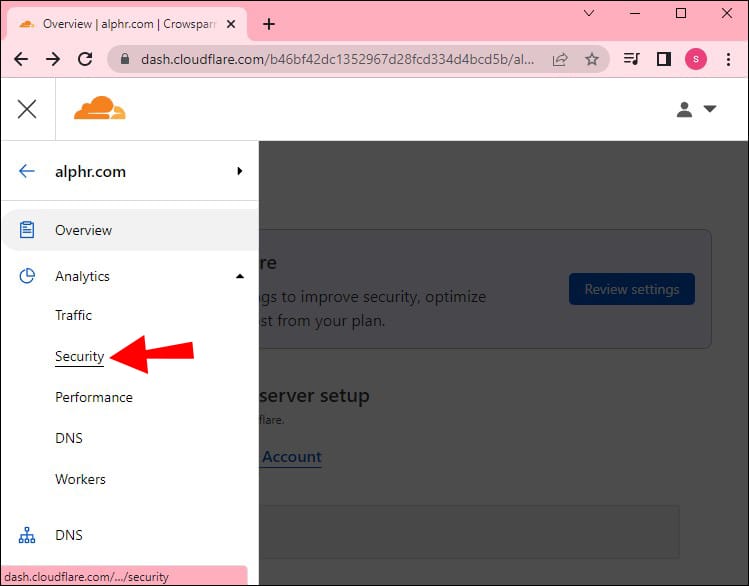The width and height of the screenshot is (749, 586).
Task: Toggle the browser side panel
Action: [x=663, y=59]
